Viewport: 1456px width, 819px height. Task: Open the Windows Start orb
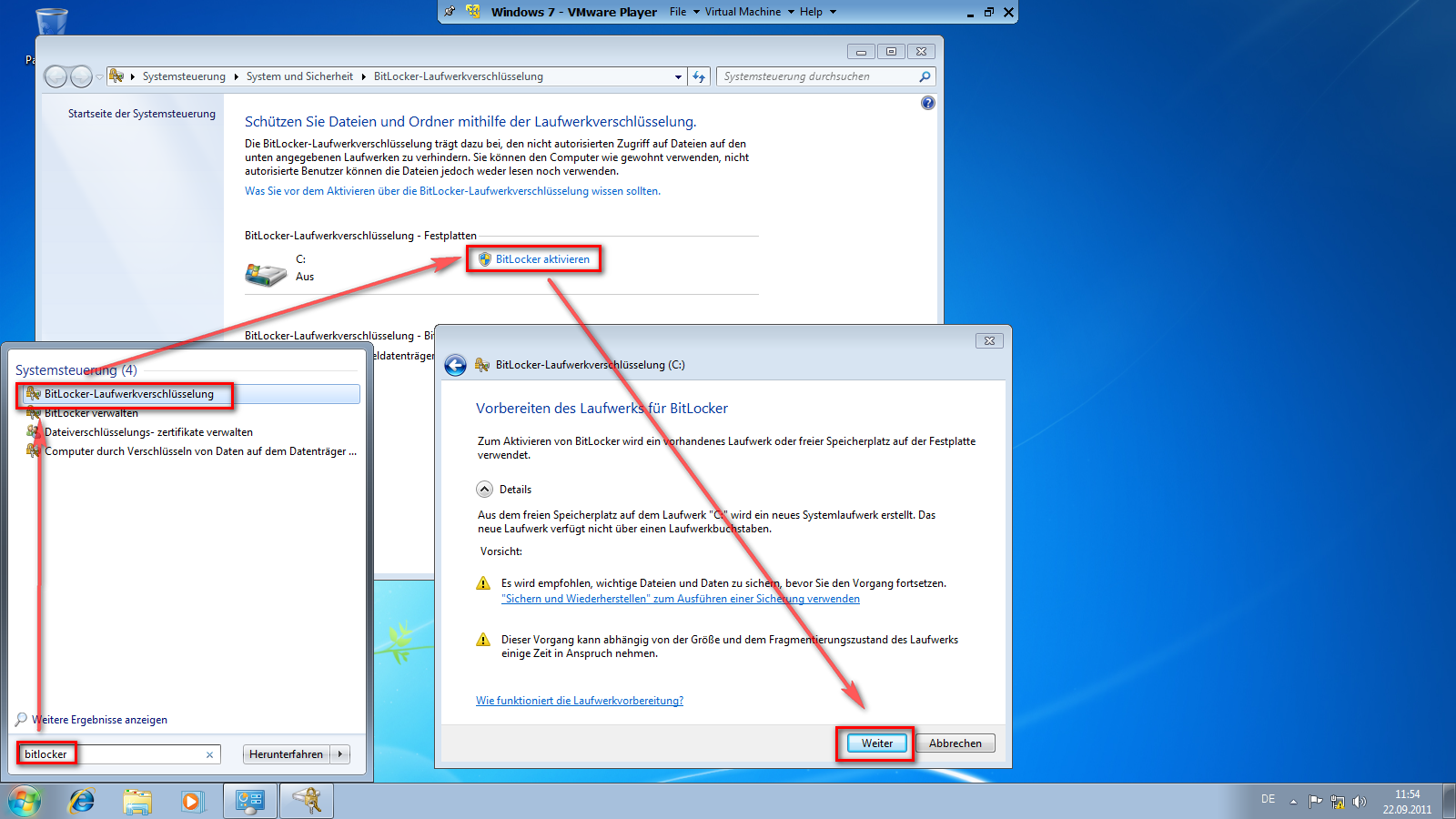pyautogui.click(x=25, y=802)
